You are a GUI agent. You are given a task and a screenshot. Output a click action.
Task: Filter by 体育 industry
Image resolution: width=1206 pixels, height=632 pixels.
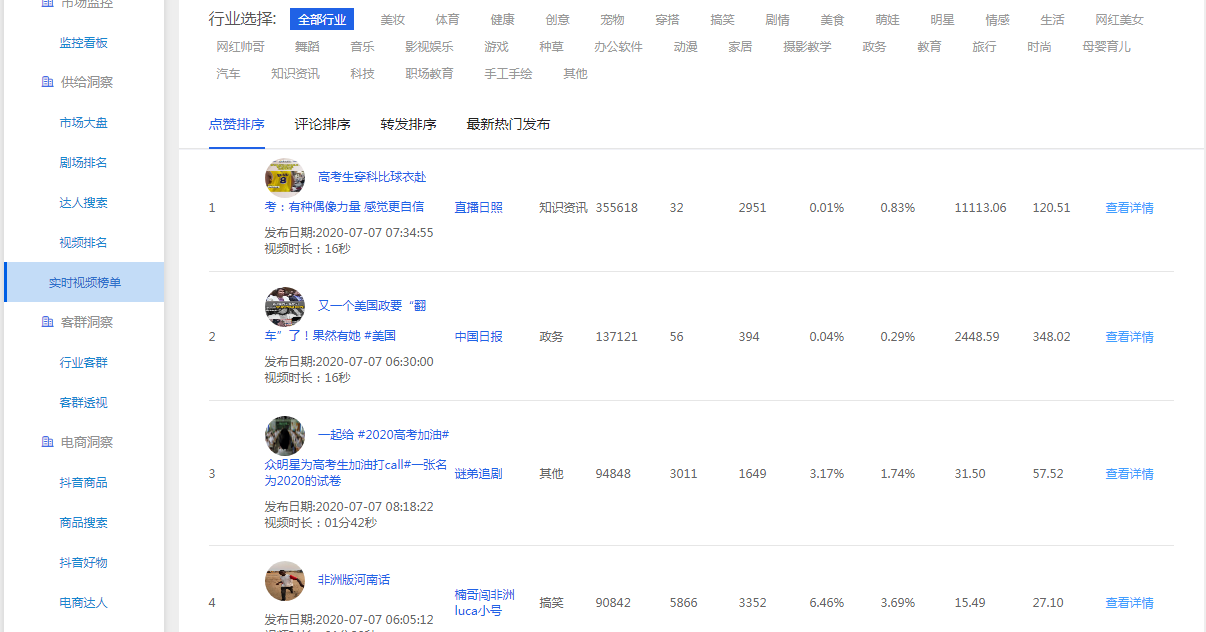click(448, 19)
